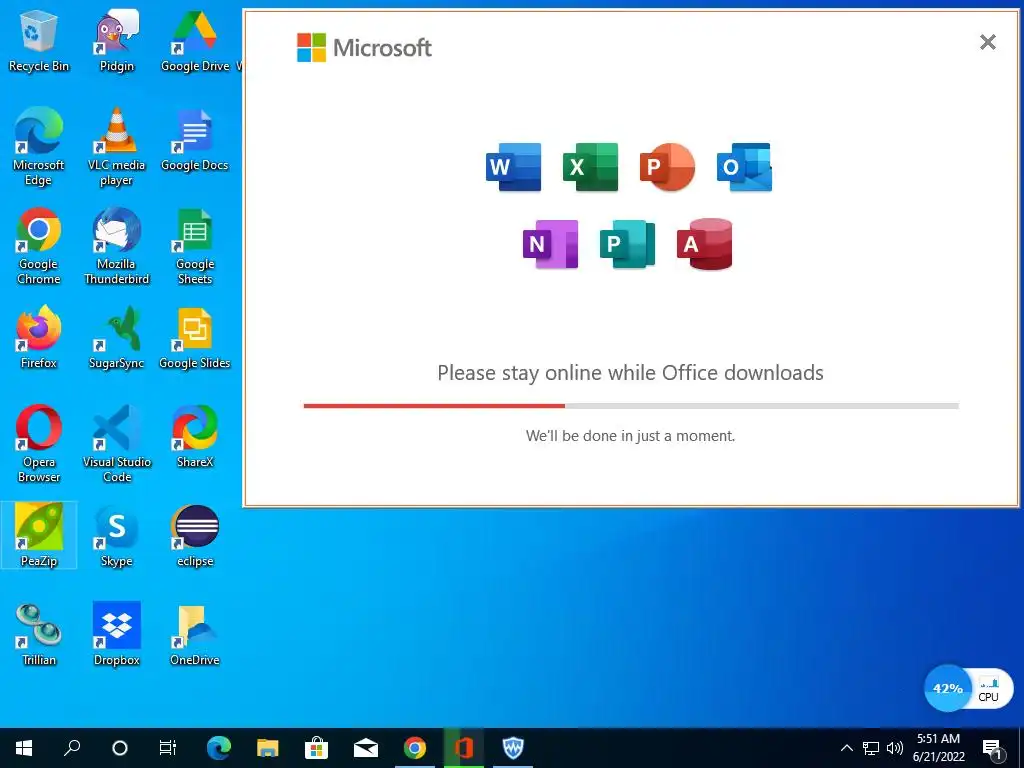This screenshot has height=768, width=1024.
Task: Click the Access icon in Office installer
Action: click(705, 244)
